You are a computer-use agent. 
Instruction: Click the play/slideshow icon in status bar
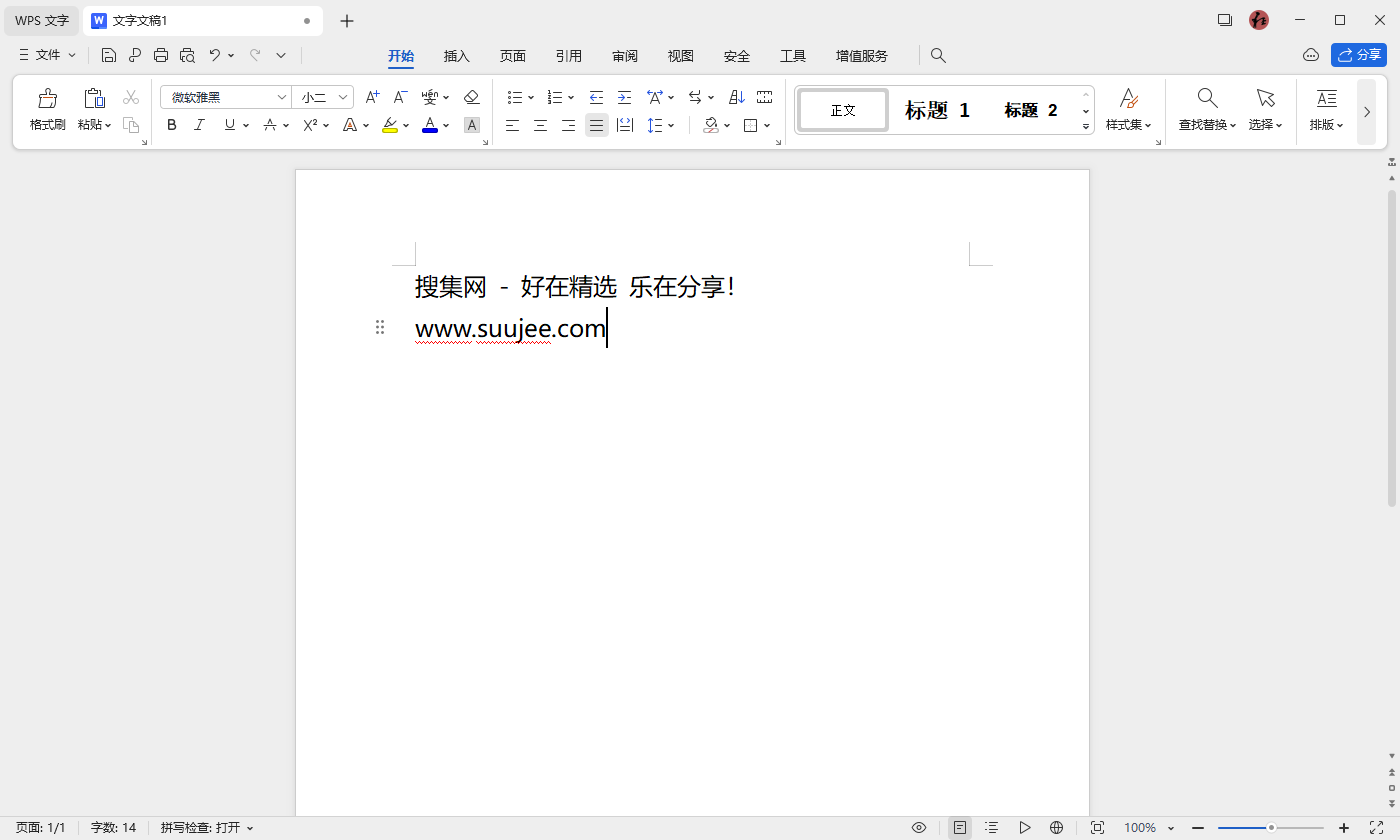point(1025,828)
